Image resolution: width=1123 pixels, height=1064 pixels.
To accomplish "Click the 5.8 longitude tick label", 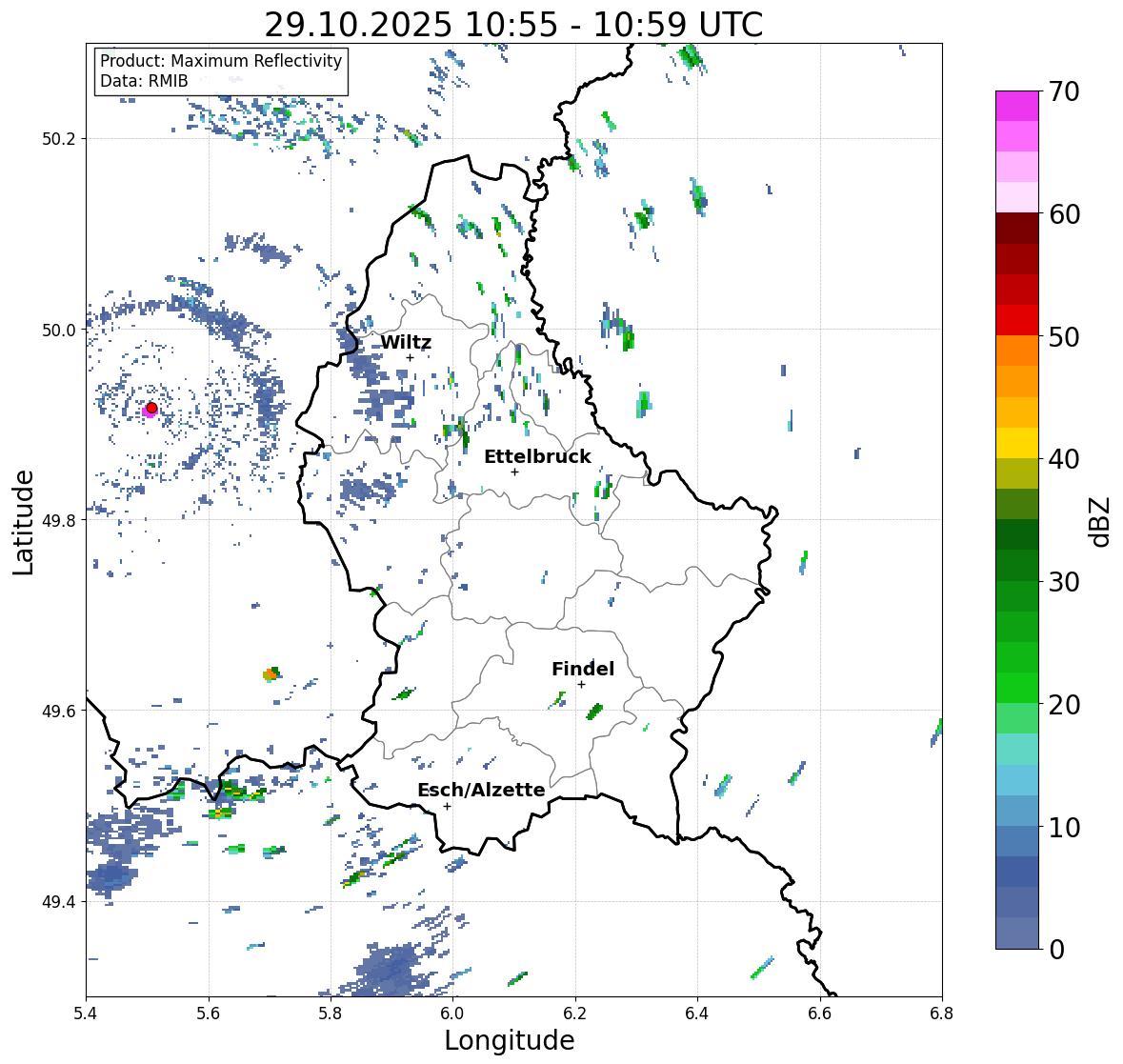I will [331, 1014].
